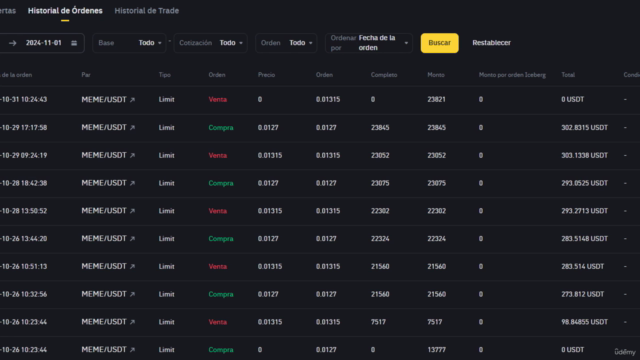Click Restablecer to reset filters
This screenshot has width=640, height=360.
[491, 43]
